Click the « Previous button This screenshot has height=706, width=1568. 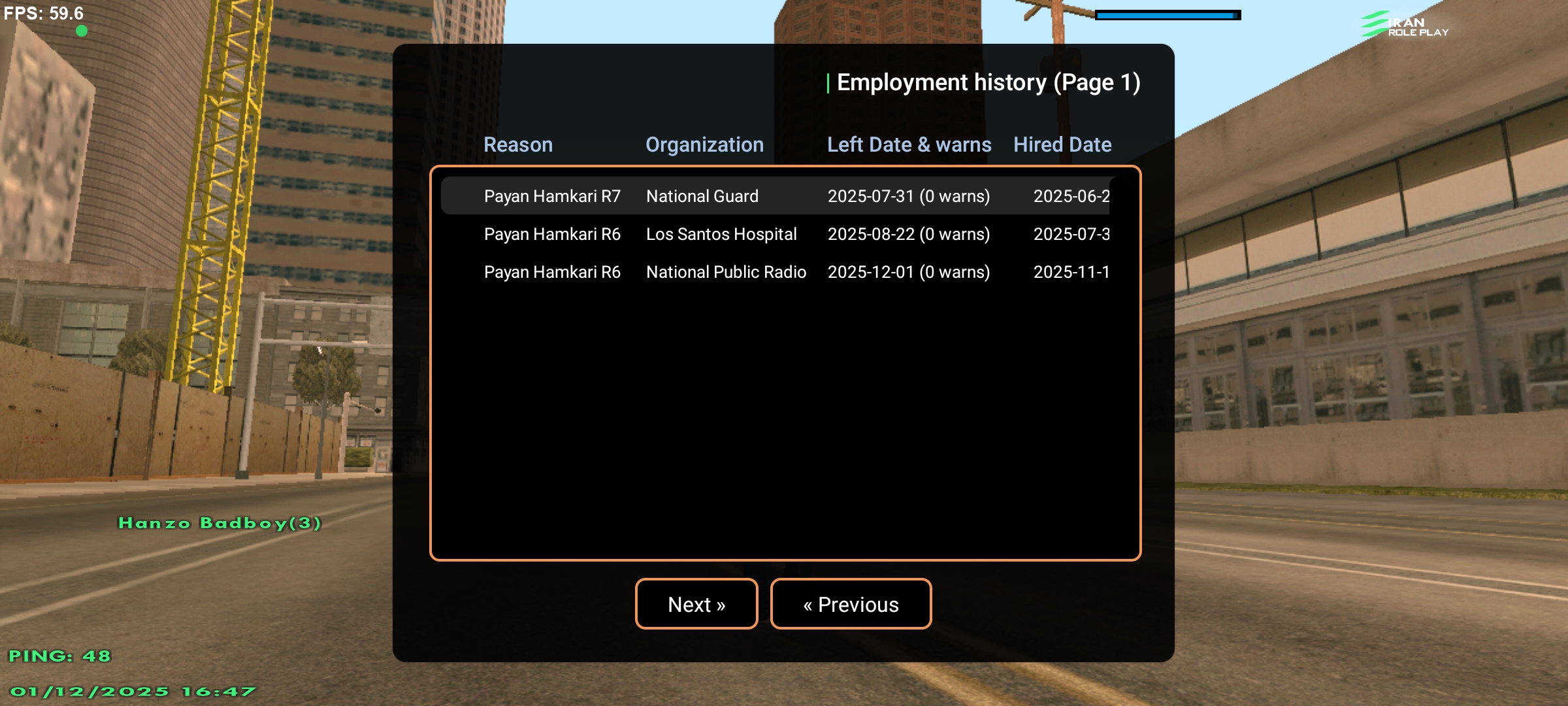pos(851,604)
